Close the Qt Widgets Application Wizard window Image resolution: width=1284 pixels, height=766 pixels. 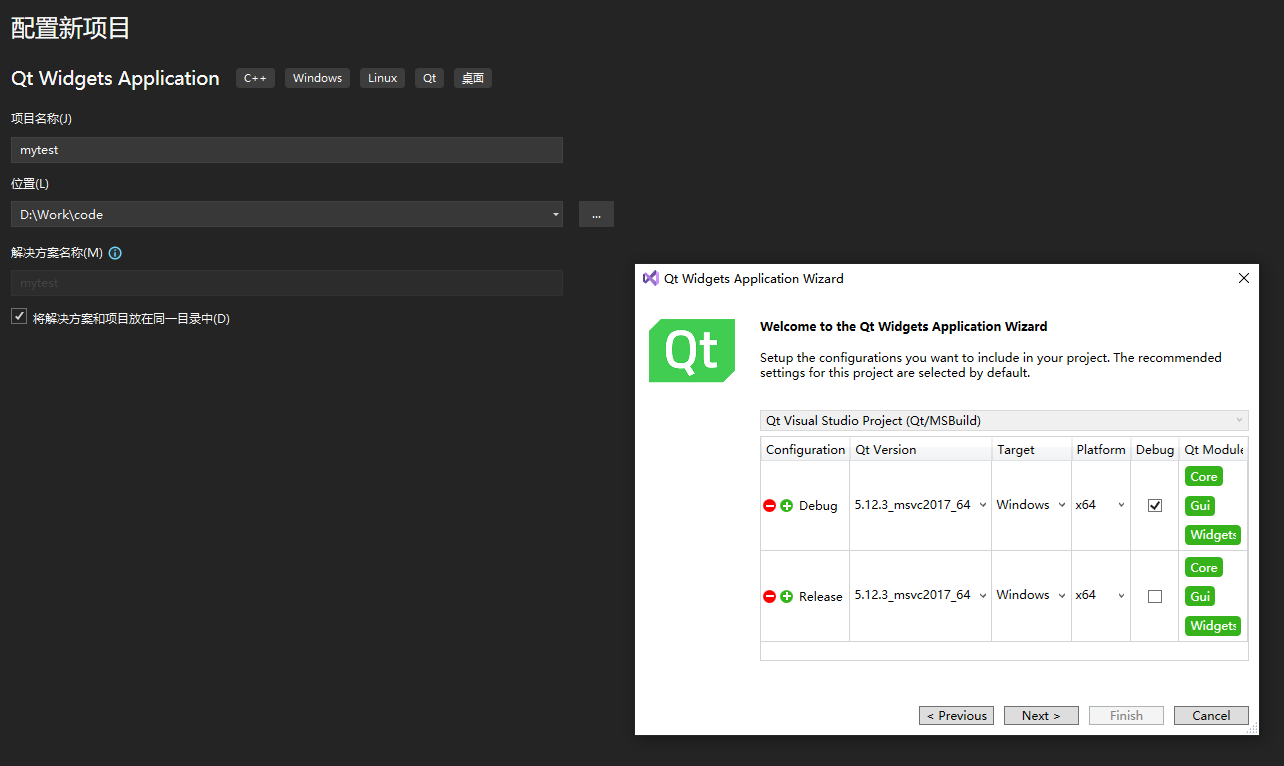tap(1244, 278)
